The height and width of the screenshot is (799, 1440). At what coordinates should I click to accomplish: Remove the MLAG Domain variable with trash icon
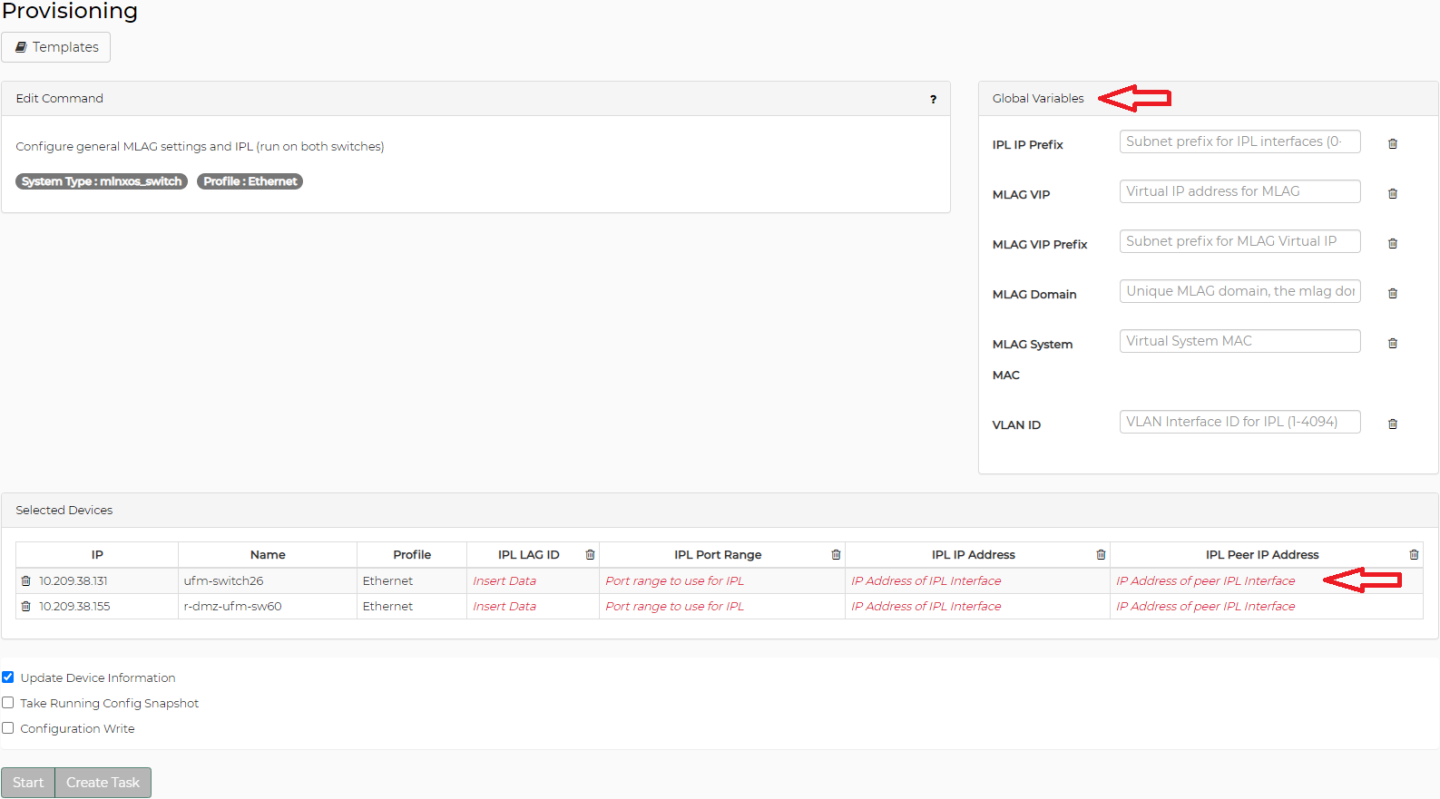point(1392,294)
